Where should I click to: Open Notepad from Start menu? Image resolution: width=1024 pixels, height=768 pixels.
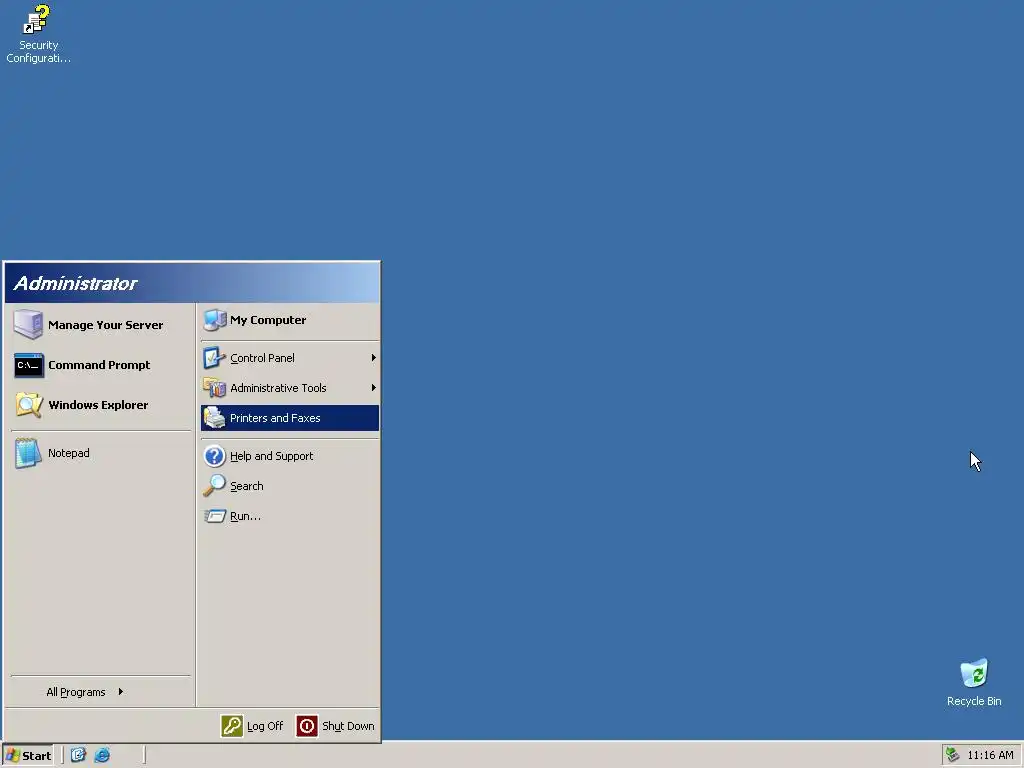(101, 453)
